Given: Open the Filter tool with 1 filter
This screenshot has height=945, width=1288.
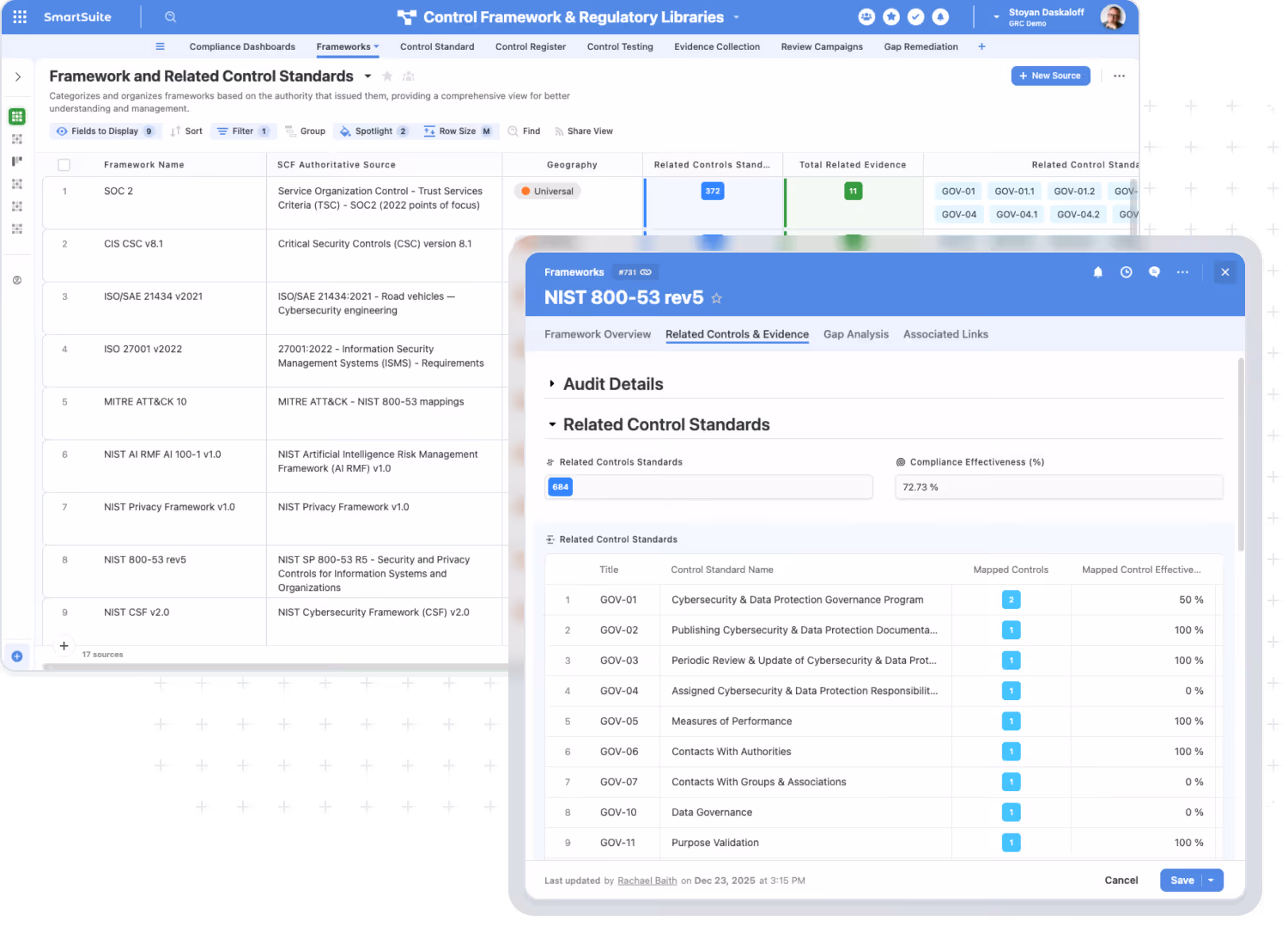Looking at the screenshot, I should (243, 131).
